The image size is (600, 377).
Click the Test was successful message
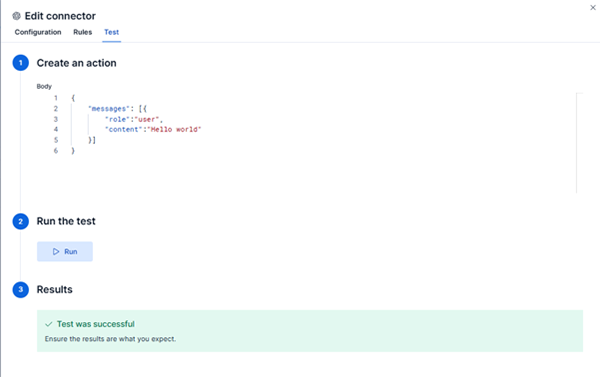coord(96,324)
